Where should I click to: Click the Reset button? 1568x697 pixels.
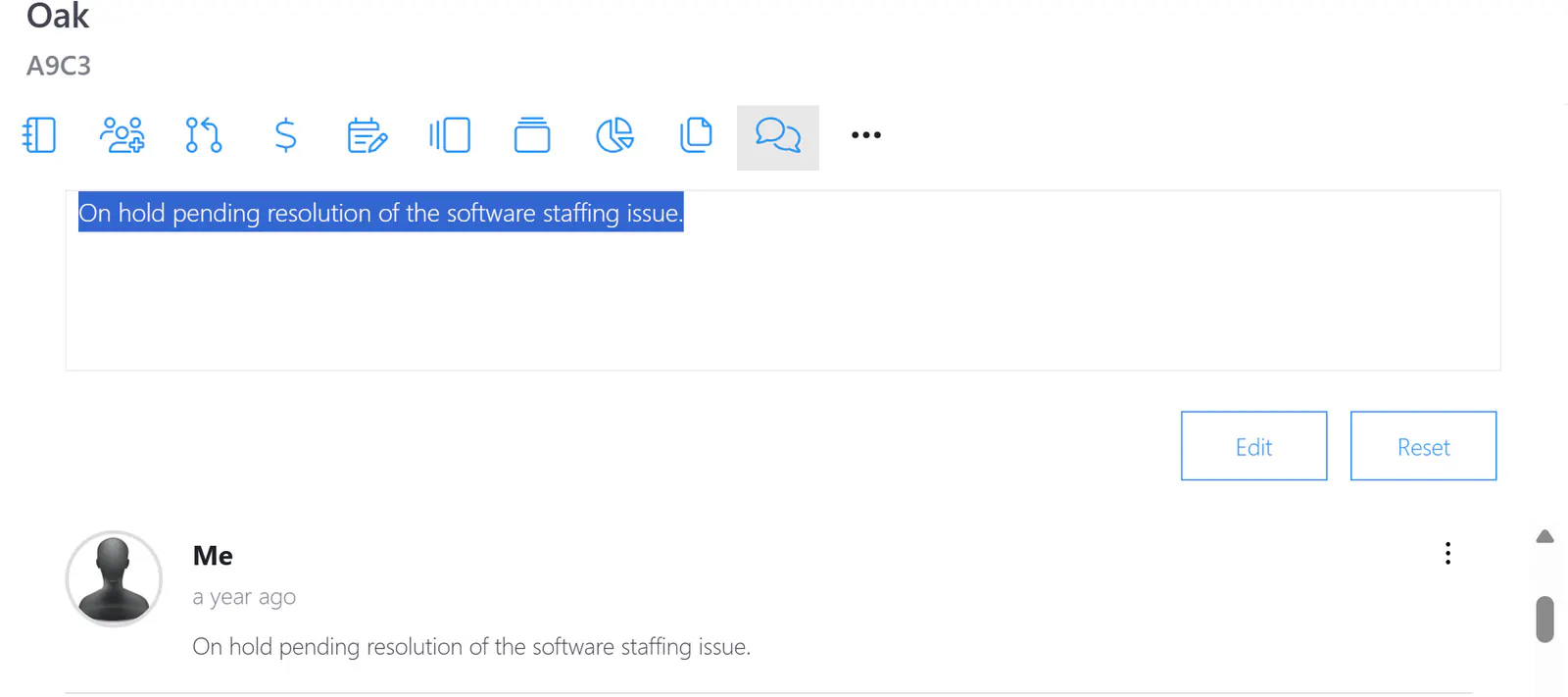pyautogui.click(x=1424, y=446)
